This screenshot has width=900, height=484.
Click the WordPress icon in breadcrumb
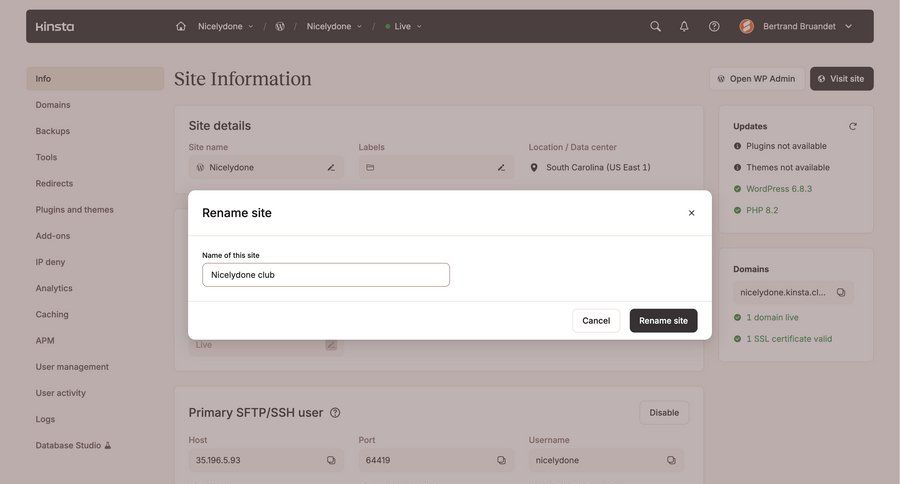pos(280,26)
